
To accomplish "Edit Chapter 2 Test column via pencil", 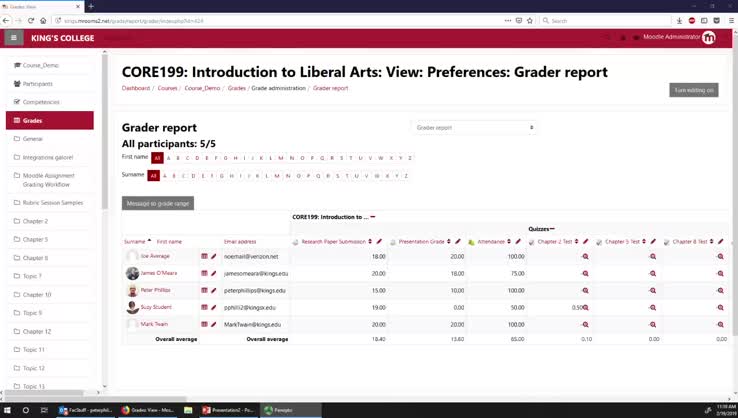I will point(586,241).
